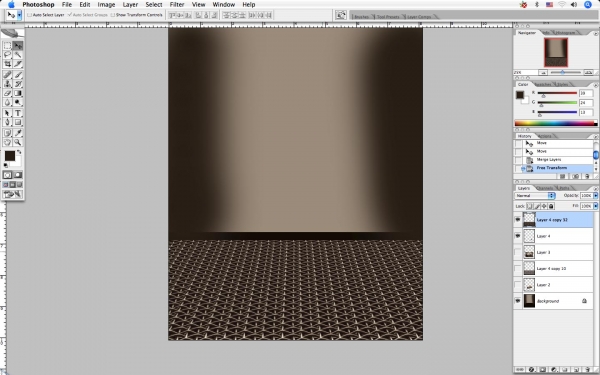Select the History Brush tool
This screenshot has height=375, width=600.
pos(18,84)
